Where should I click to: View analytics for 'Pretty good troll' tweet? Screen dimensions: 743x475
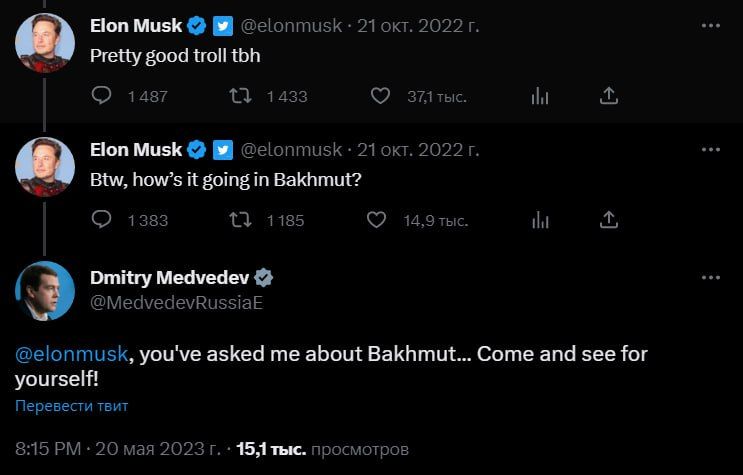pos(540,96)
